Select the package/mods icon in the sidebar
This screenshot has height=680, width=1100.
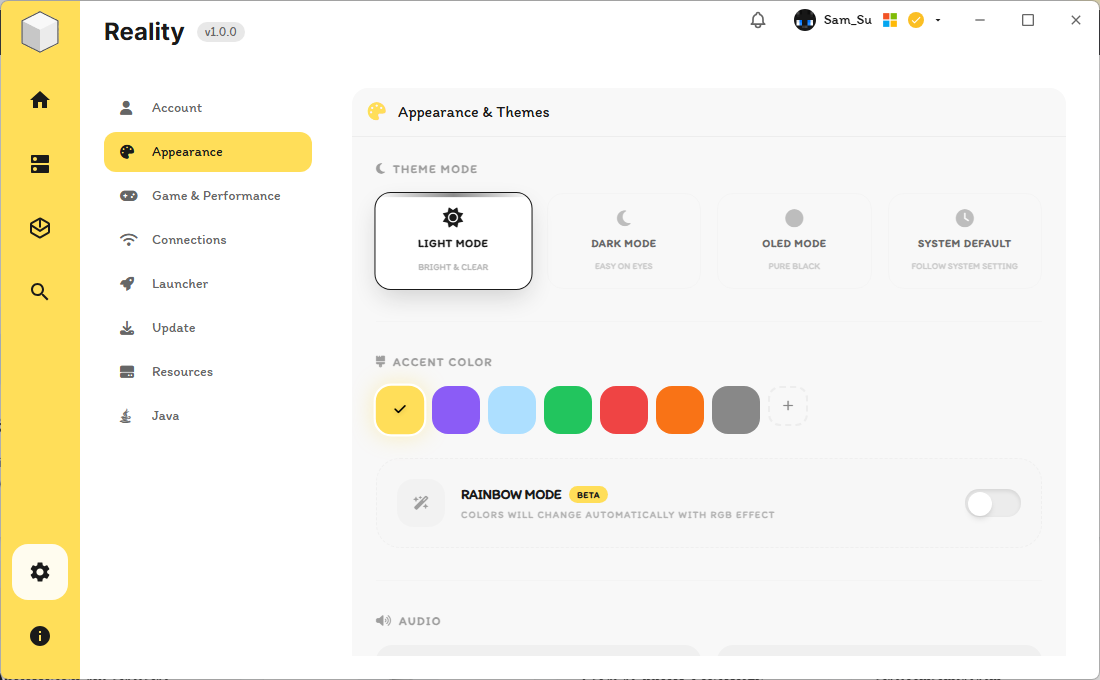(x=40, y=228)
